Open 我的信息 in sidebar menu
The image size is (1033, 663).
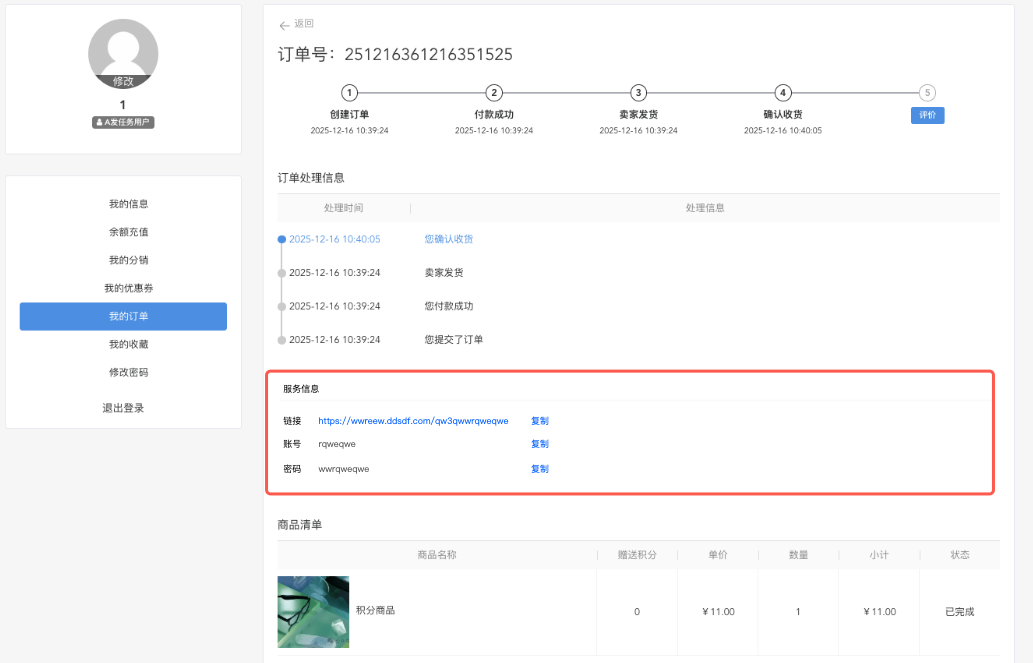tap(128, 204)
